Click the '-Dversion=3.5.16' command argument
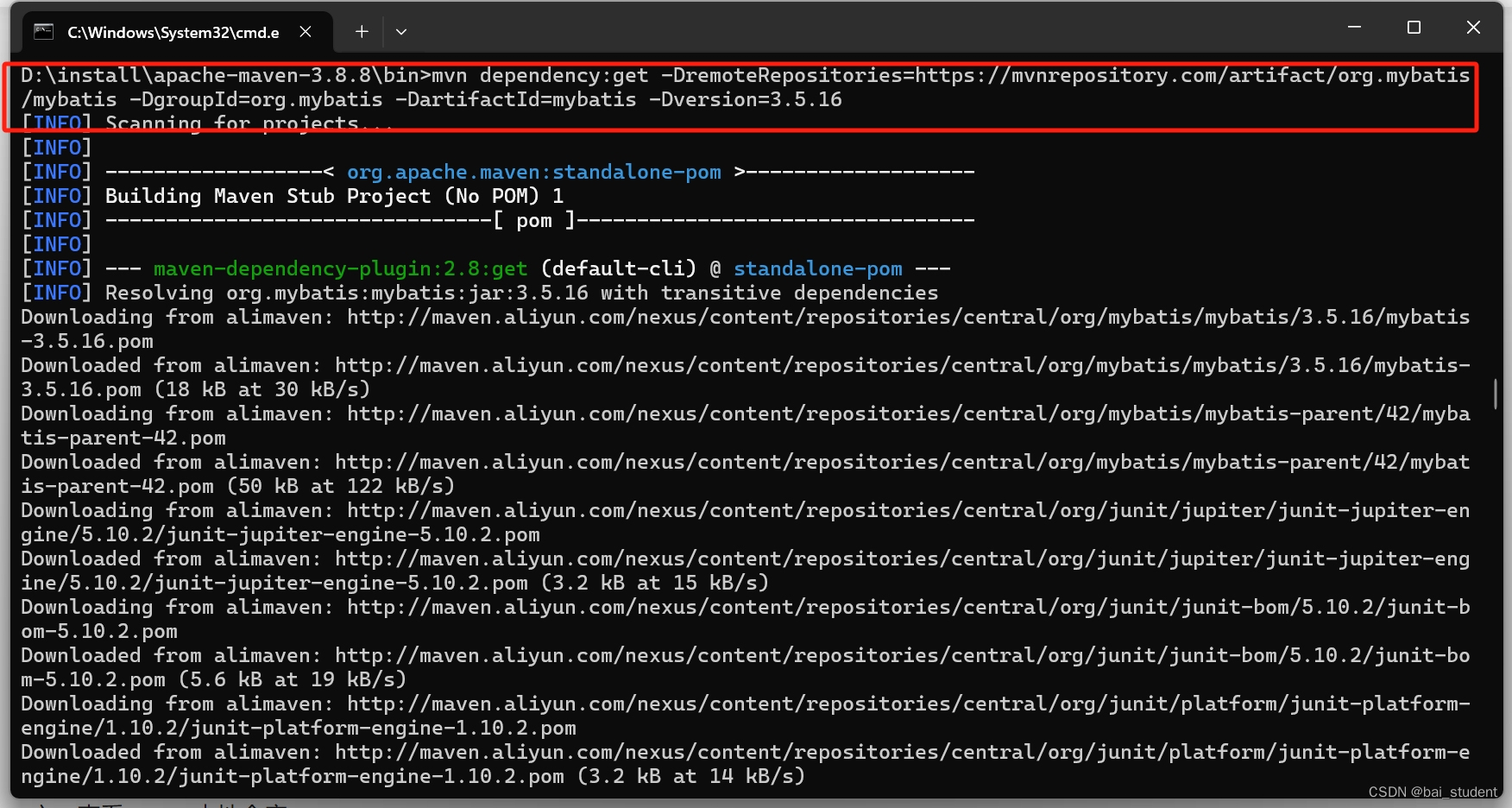Image resolution: width=1512 pixels, height=808 pixels. click(x=746, y=99)
